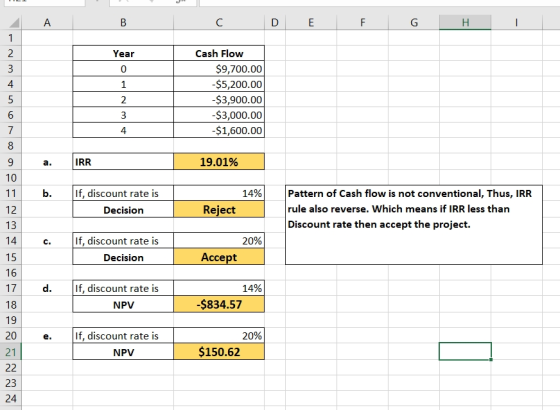Select column C header
The image size is (560, 410).
[x=219, y=22]
